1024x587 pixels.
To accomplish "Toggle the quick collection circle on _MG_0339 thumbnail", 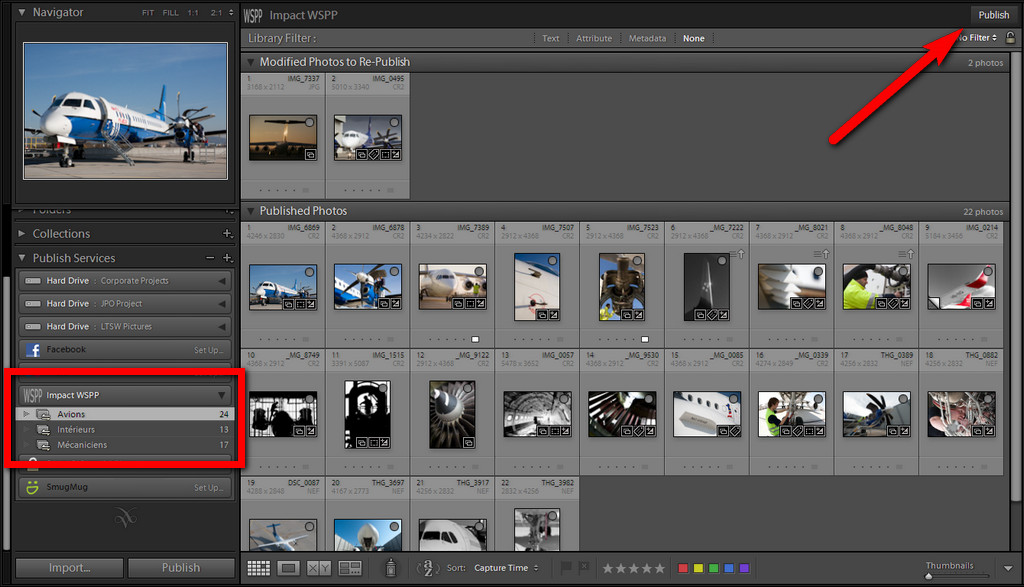I will pyautogui.click(x=818, y=398).
